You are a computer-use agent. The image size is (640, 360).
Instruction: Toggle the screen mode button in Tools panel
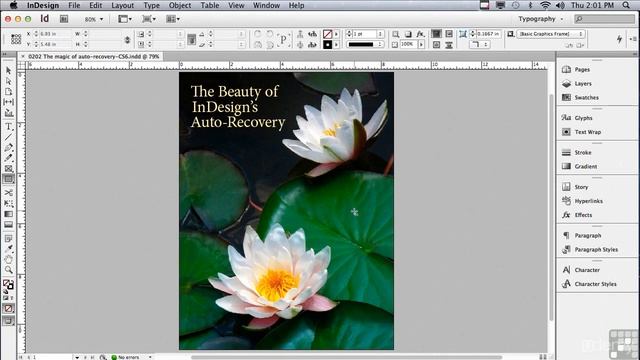pos(8,321)
